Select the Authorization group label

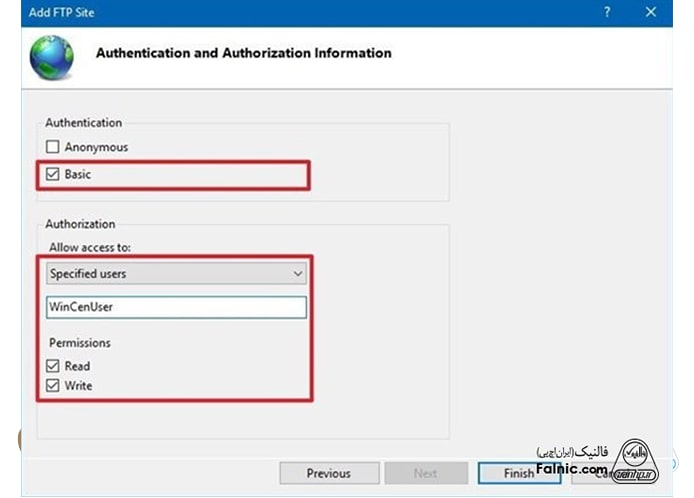pyautogui.click(x=80, y=224)
